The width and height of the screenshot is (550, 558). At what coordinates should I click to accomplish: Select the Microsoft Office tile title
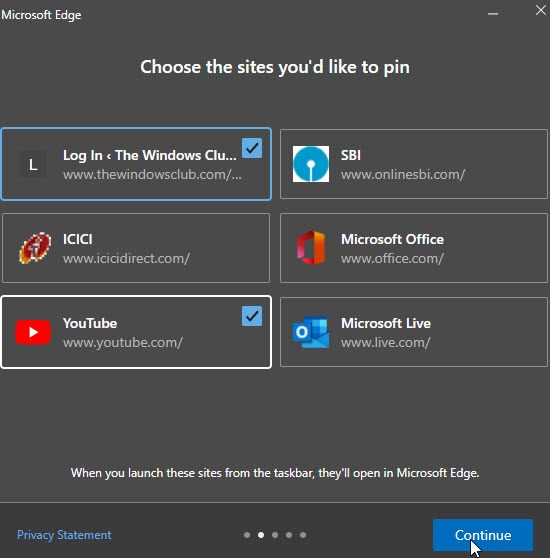coord(392,239)
